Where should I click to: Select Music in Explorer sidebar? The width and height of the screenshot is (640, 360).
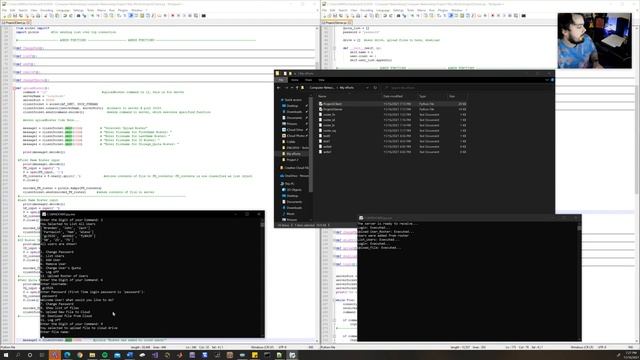click(x=291, y=213)
